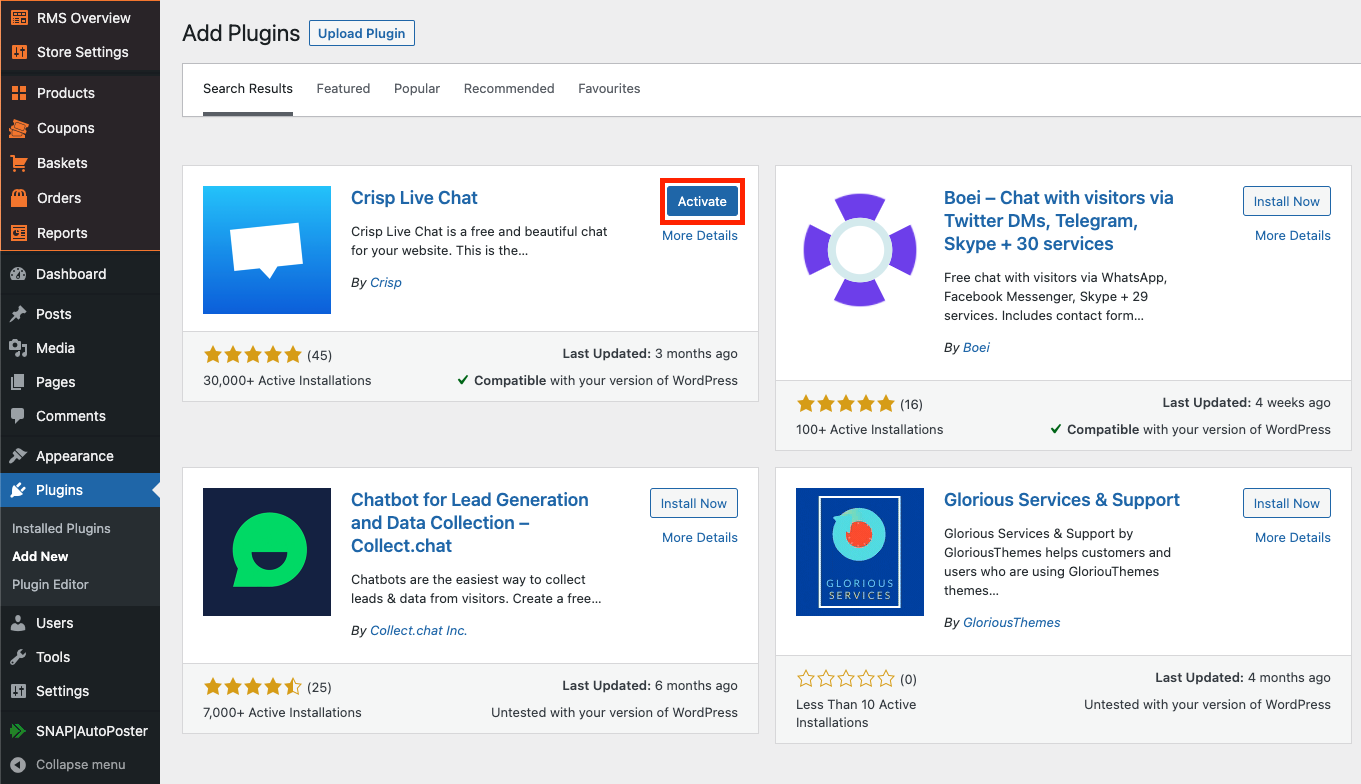
Task: Install the Collect.chat chatbot plugin
Action: pos(694,503)
